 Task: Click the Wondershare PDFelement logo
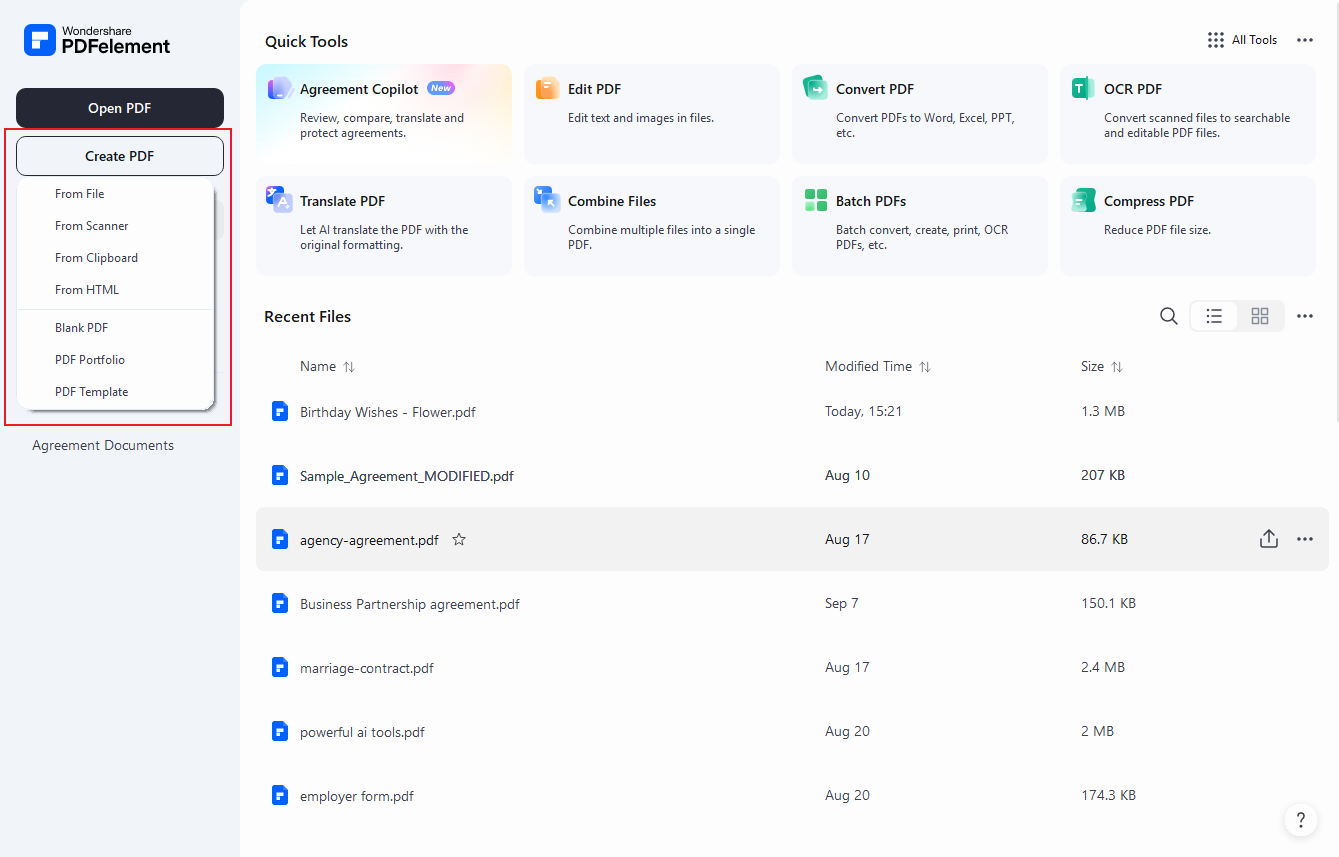[97, 40]
